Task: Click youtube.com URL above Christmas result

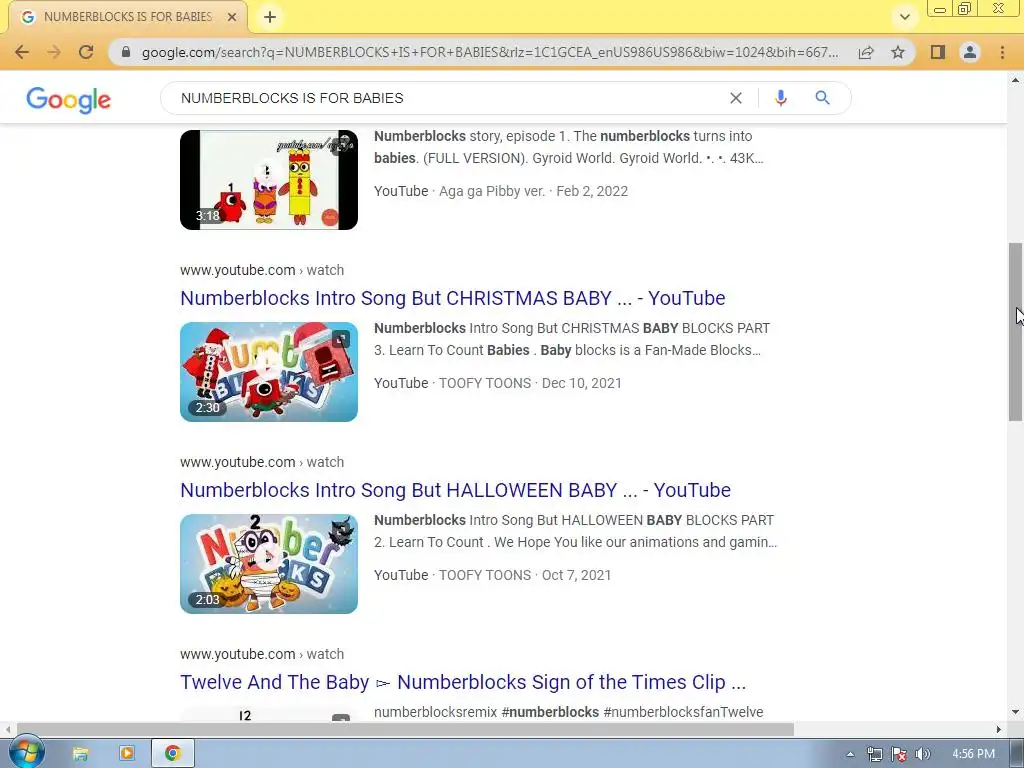Action: pos(262,270)
